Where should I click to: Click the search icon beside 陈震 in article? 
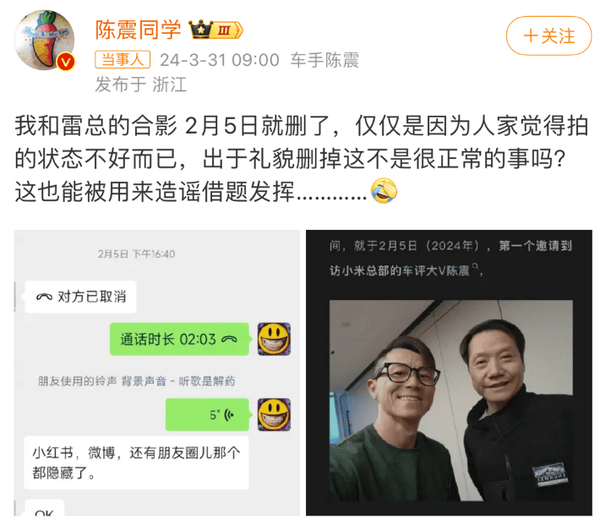tap(475, 266)
